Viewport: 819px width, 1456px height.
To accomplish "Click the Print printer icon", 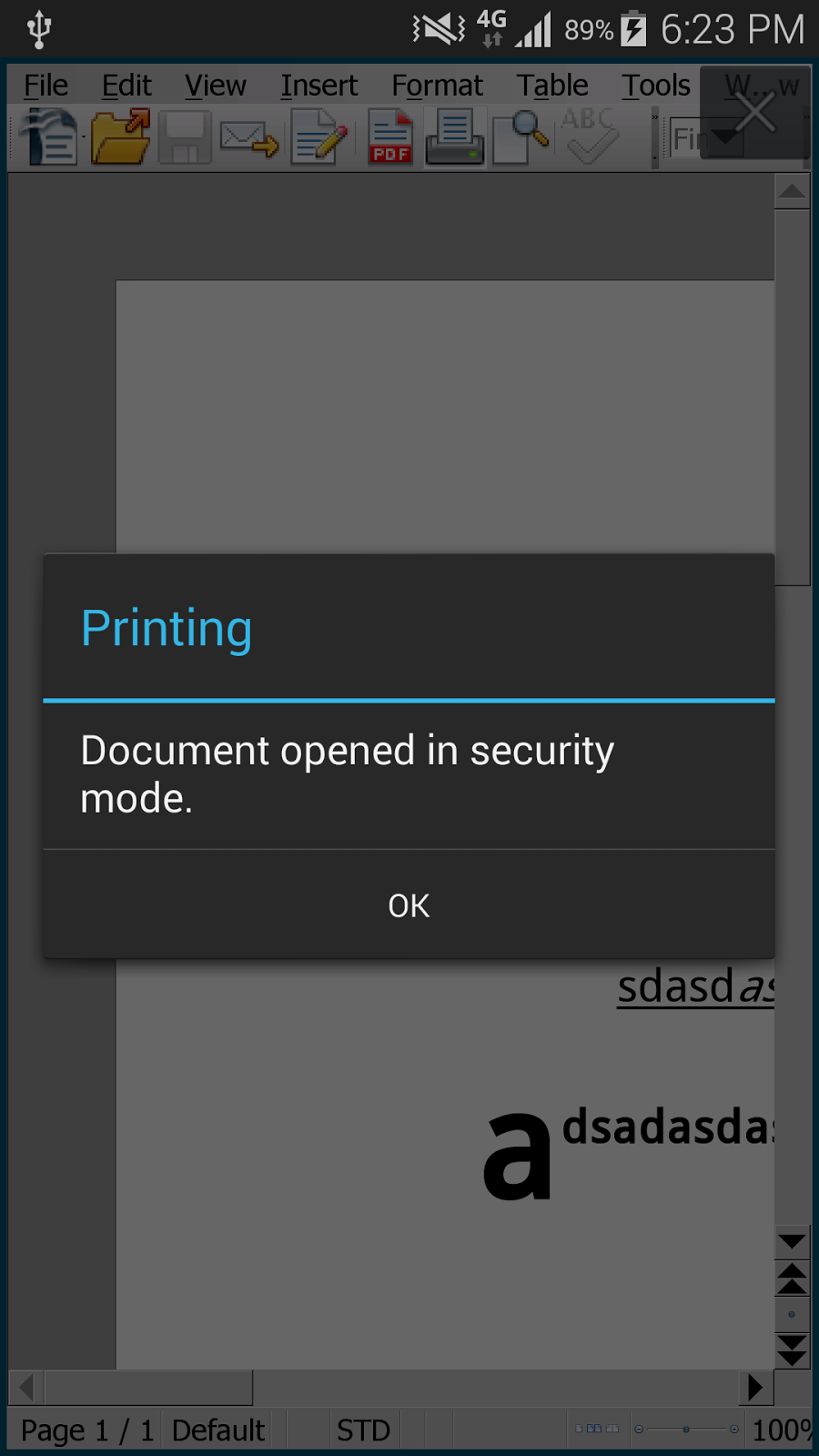I will [455, 137].
